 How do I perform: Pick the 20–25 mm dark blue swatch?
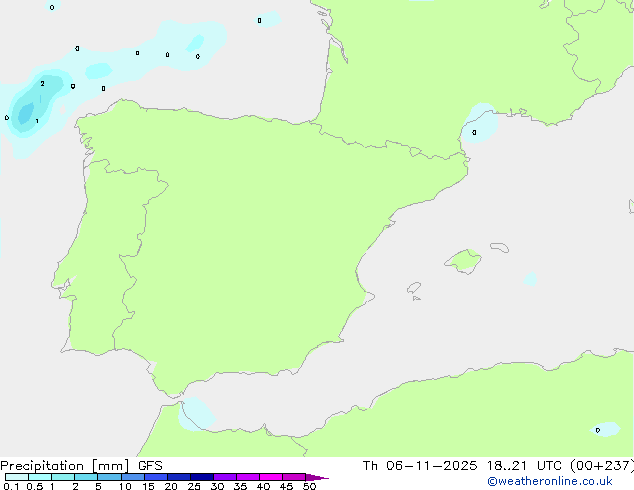179,477
